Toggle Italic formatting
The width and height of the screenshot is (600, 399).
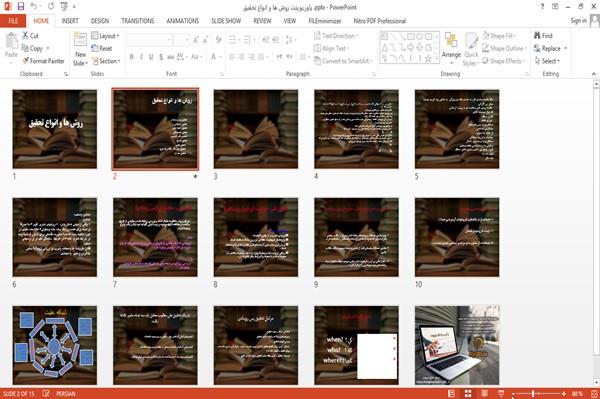coord(141,57)
